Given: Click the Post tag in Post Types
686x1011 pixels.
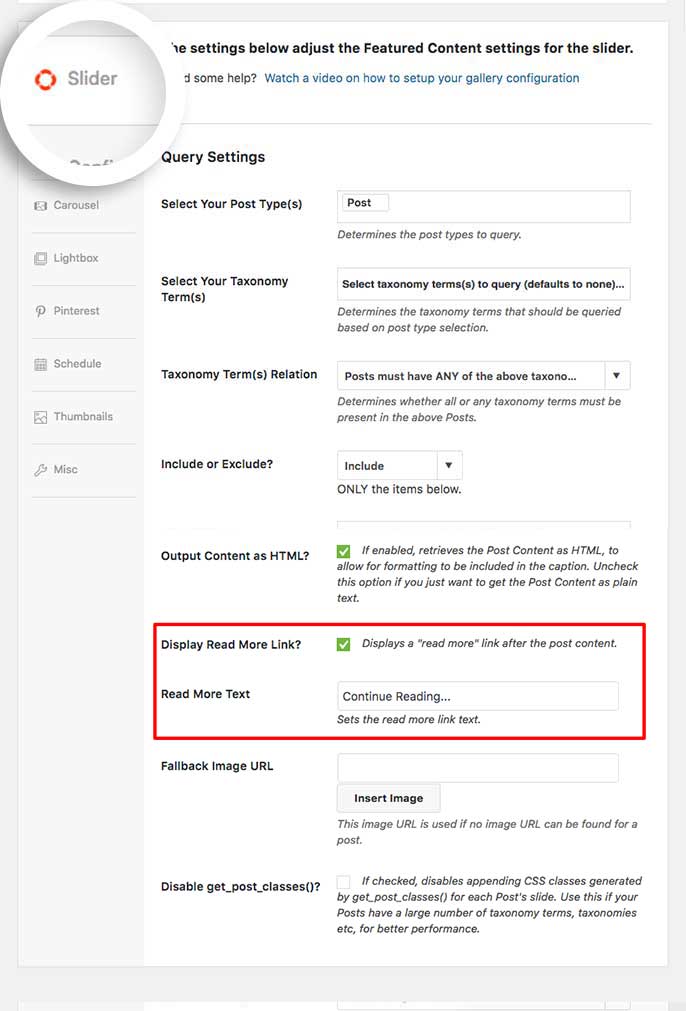Looking at the screenshot, I should click(364, 203).
